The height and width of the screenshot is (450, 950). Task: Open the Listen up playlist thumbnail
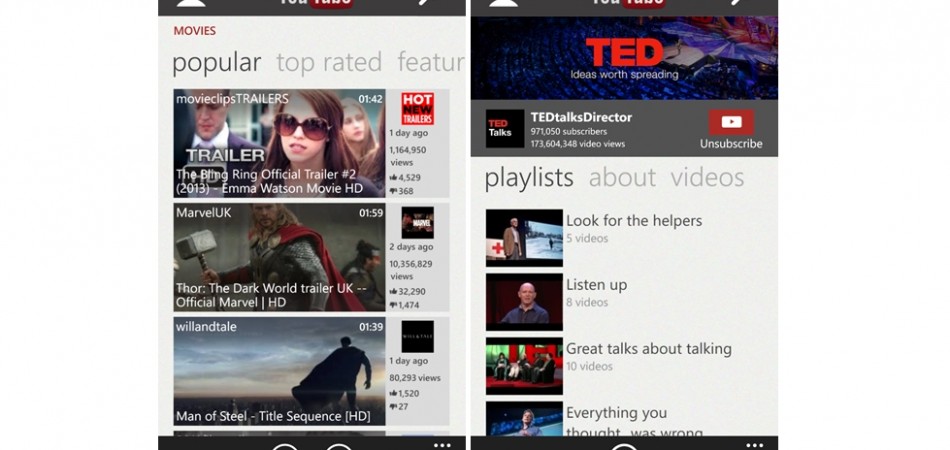[524, 302]
